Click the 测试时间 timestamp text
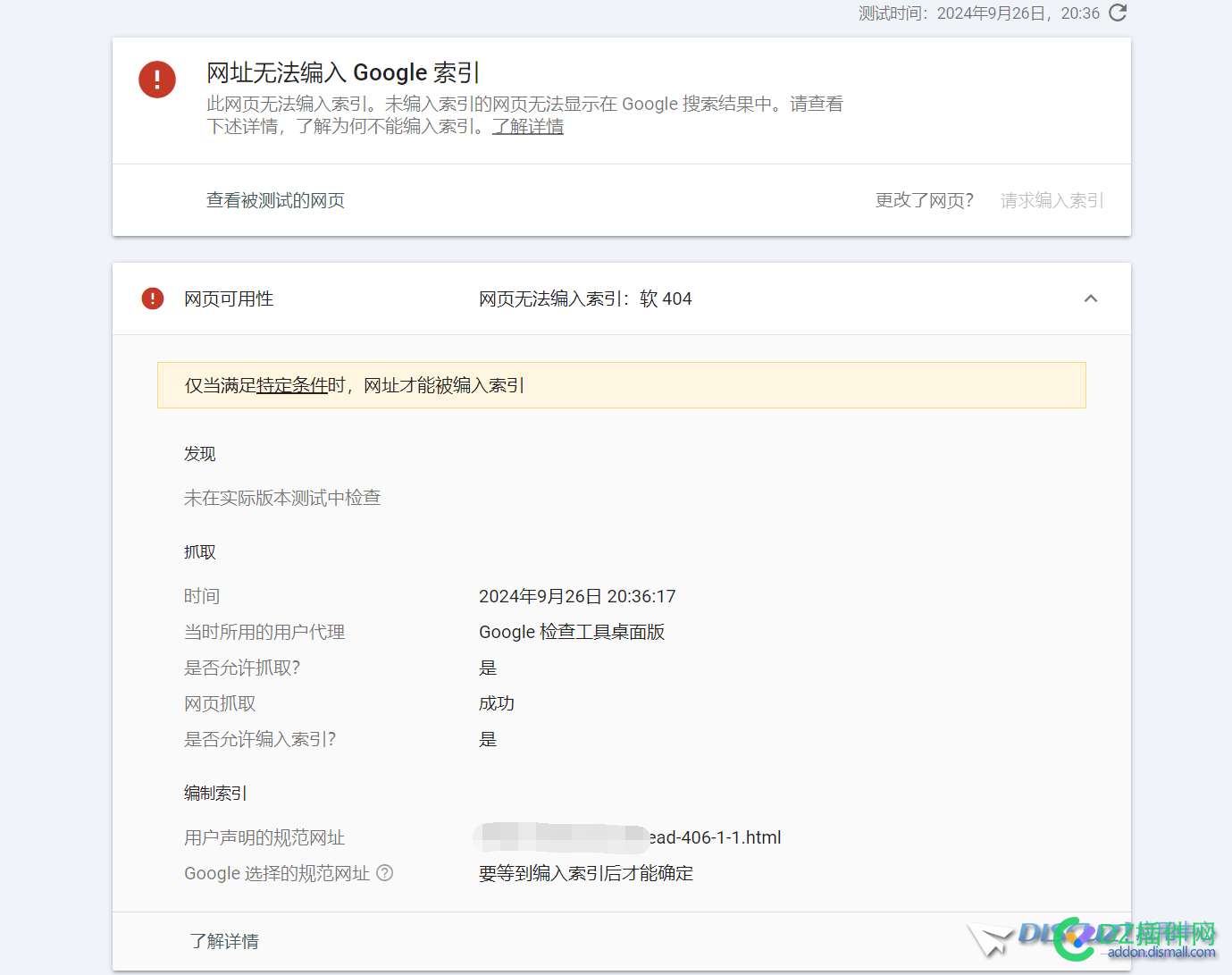The width and height of the screenshot is (1232, 975). (x=979, y=13)
